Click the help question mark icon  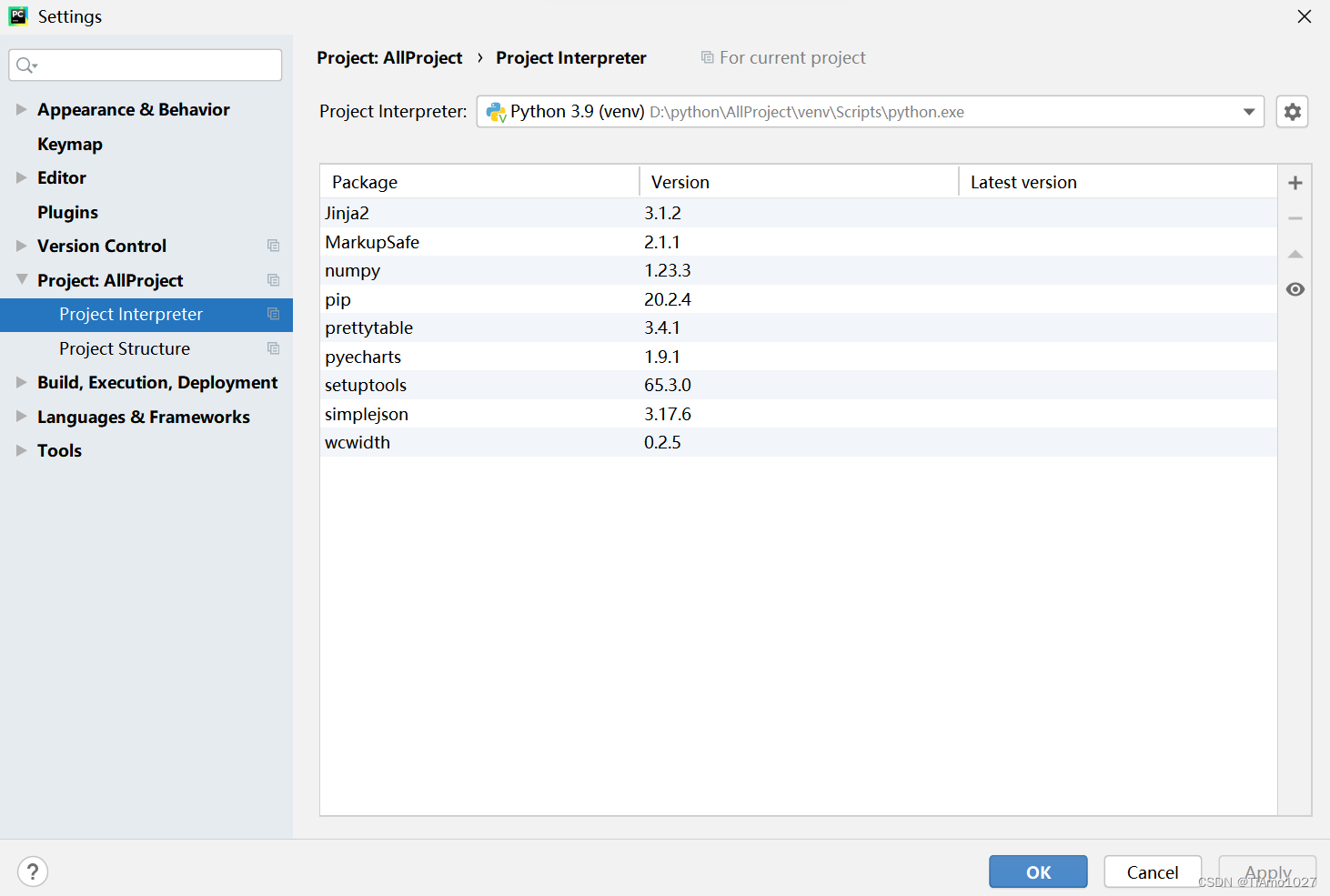(33, 871)
